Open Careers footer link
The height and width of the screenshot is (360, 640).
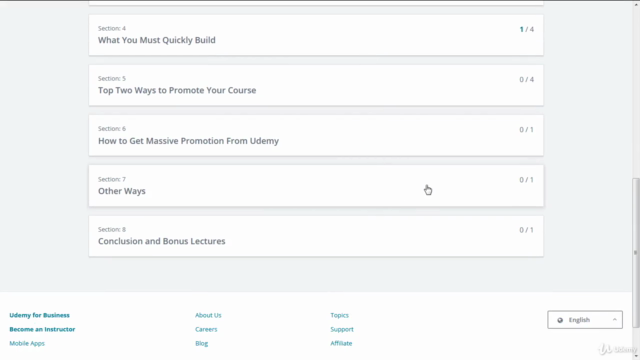point(206,329)
